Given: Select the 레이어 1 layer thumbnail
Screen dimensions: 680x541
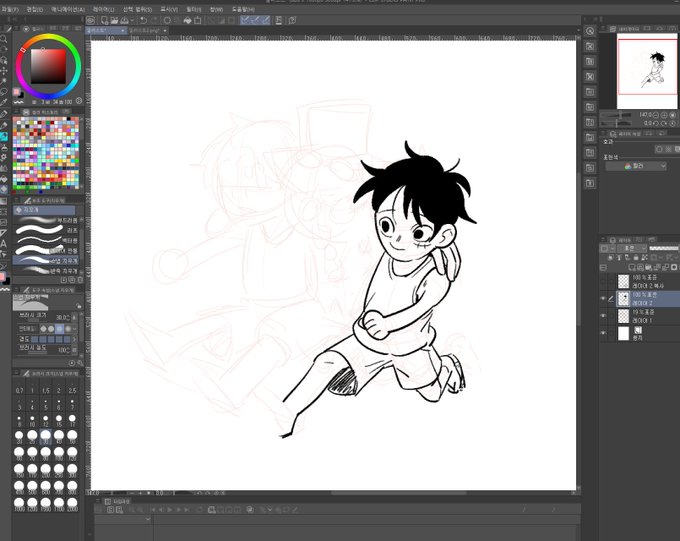Looking at the screenshot, I should [x=623, y=316].
